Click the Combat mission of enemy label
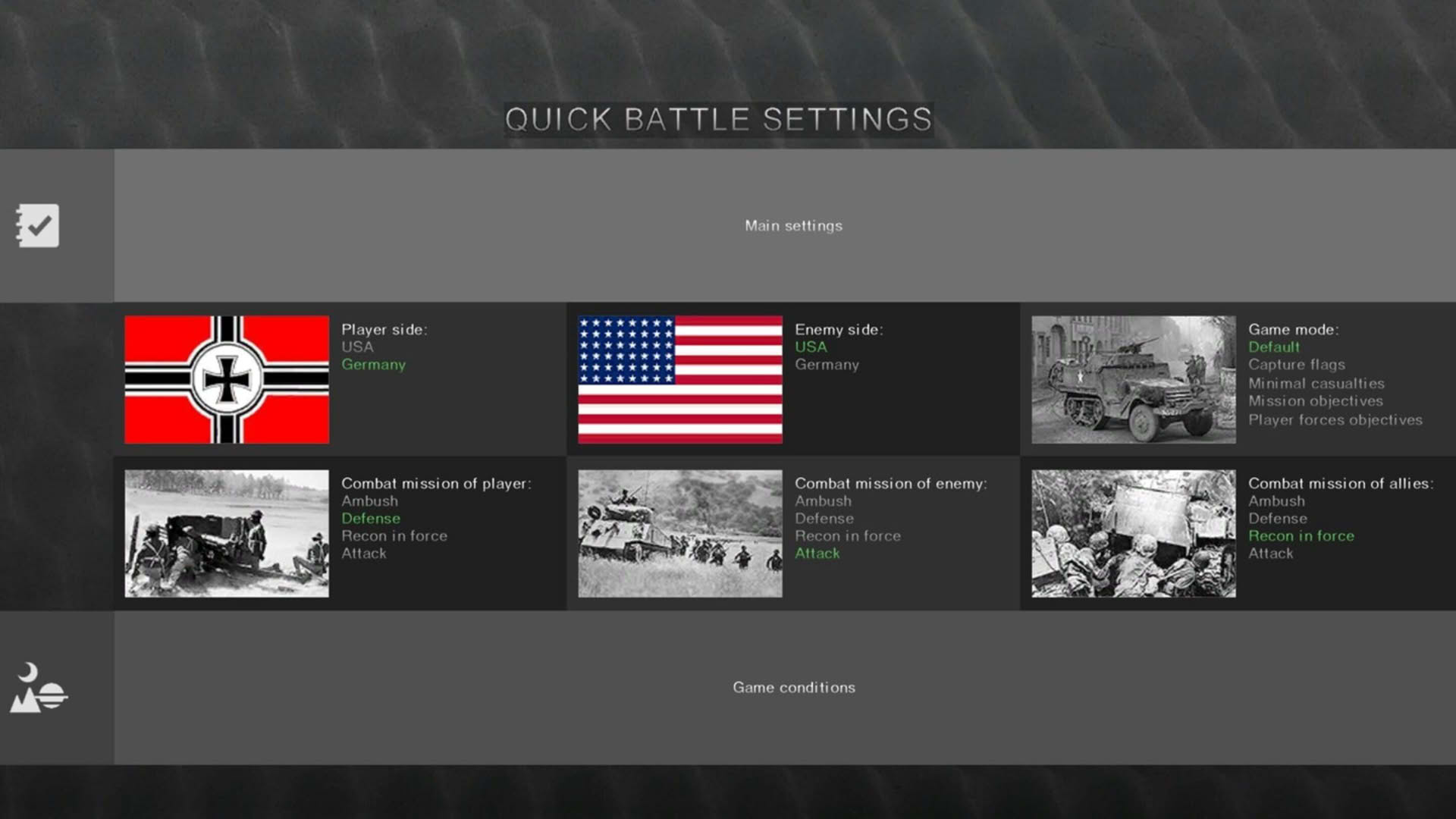 (891, 483)
